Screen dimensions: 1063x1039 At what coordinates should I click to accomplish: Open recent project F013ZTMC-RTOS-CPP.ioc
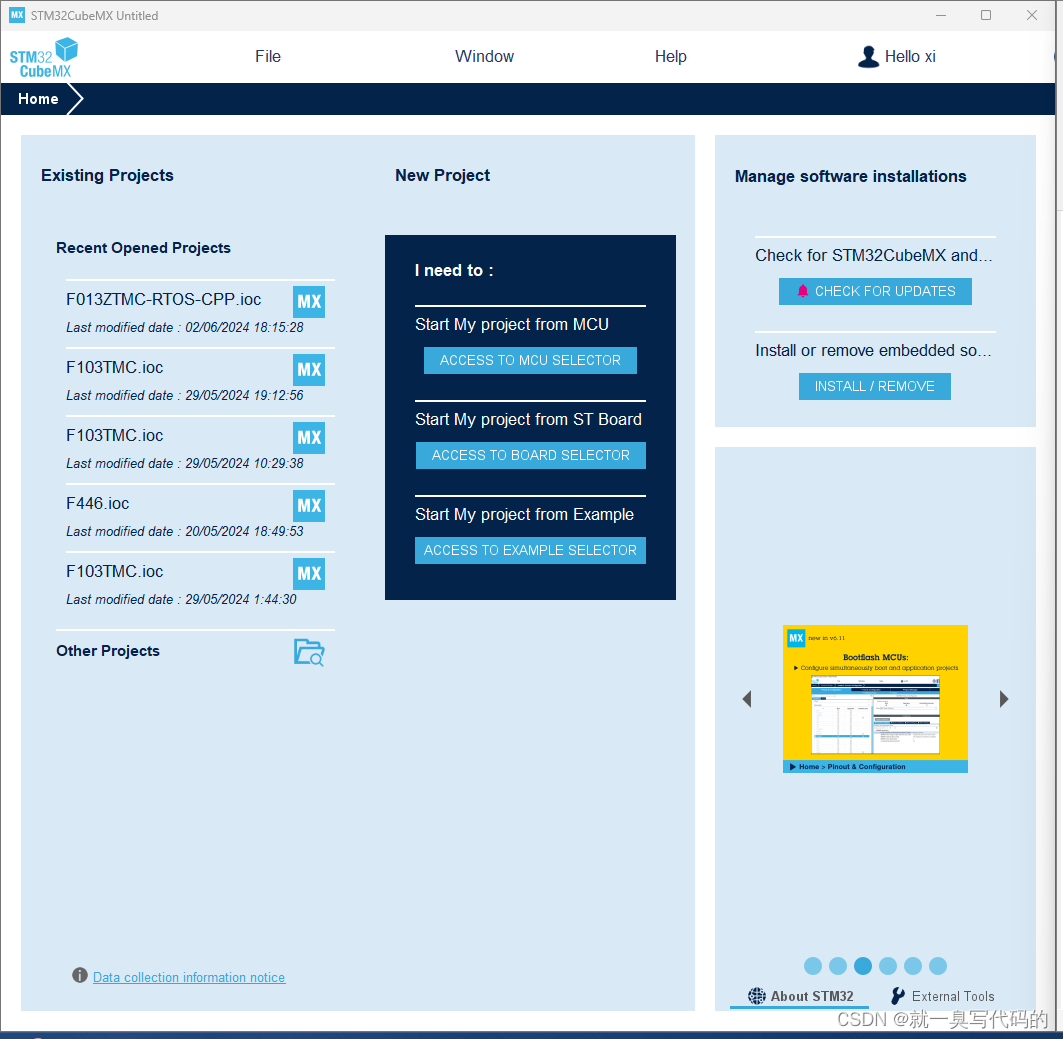163,300
